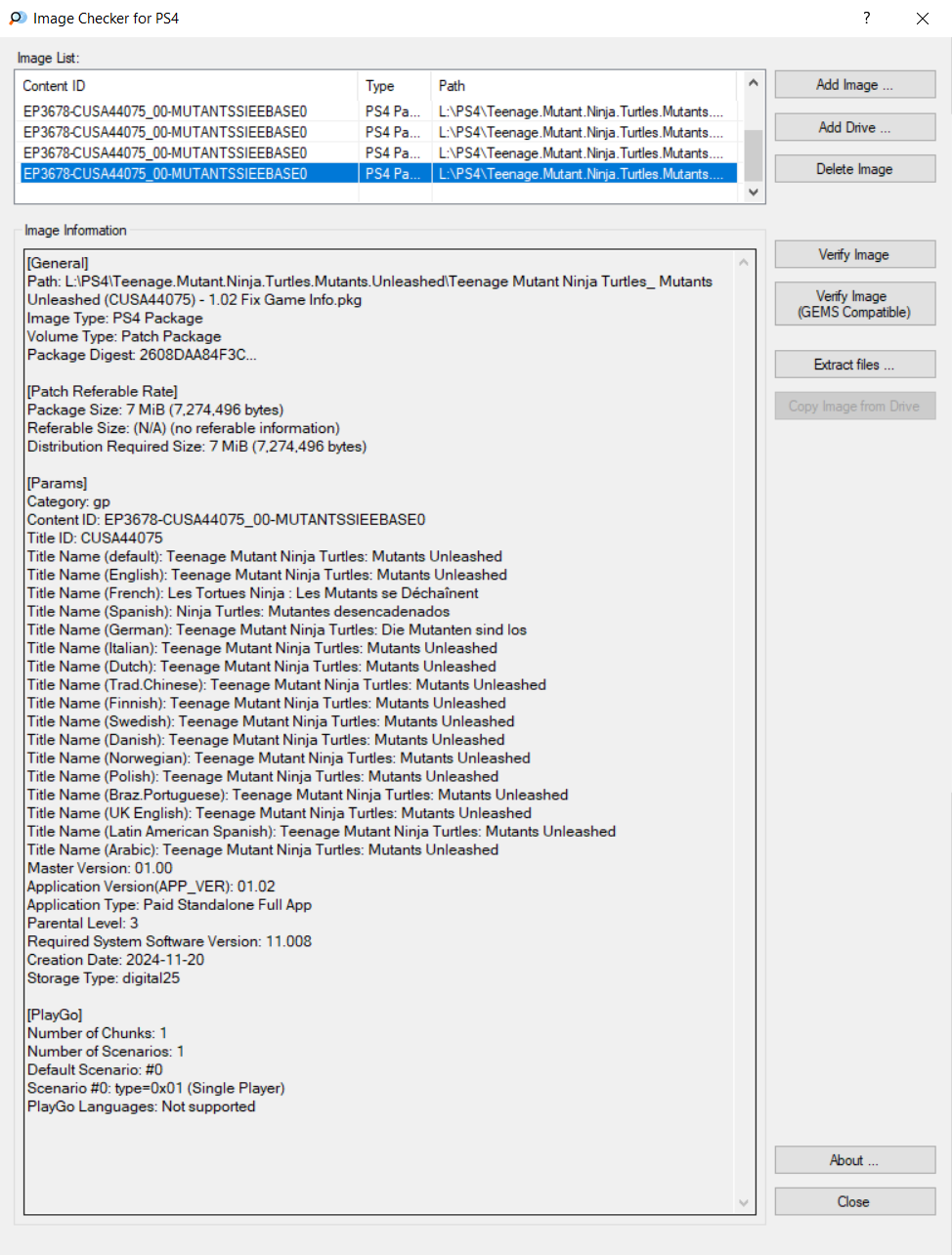Run the Verify Image button
Image resolution: width=952 pixels, height=1255 pixels.
855,254
